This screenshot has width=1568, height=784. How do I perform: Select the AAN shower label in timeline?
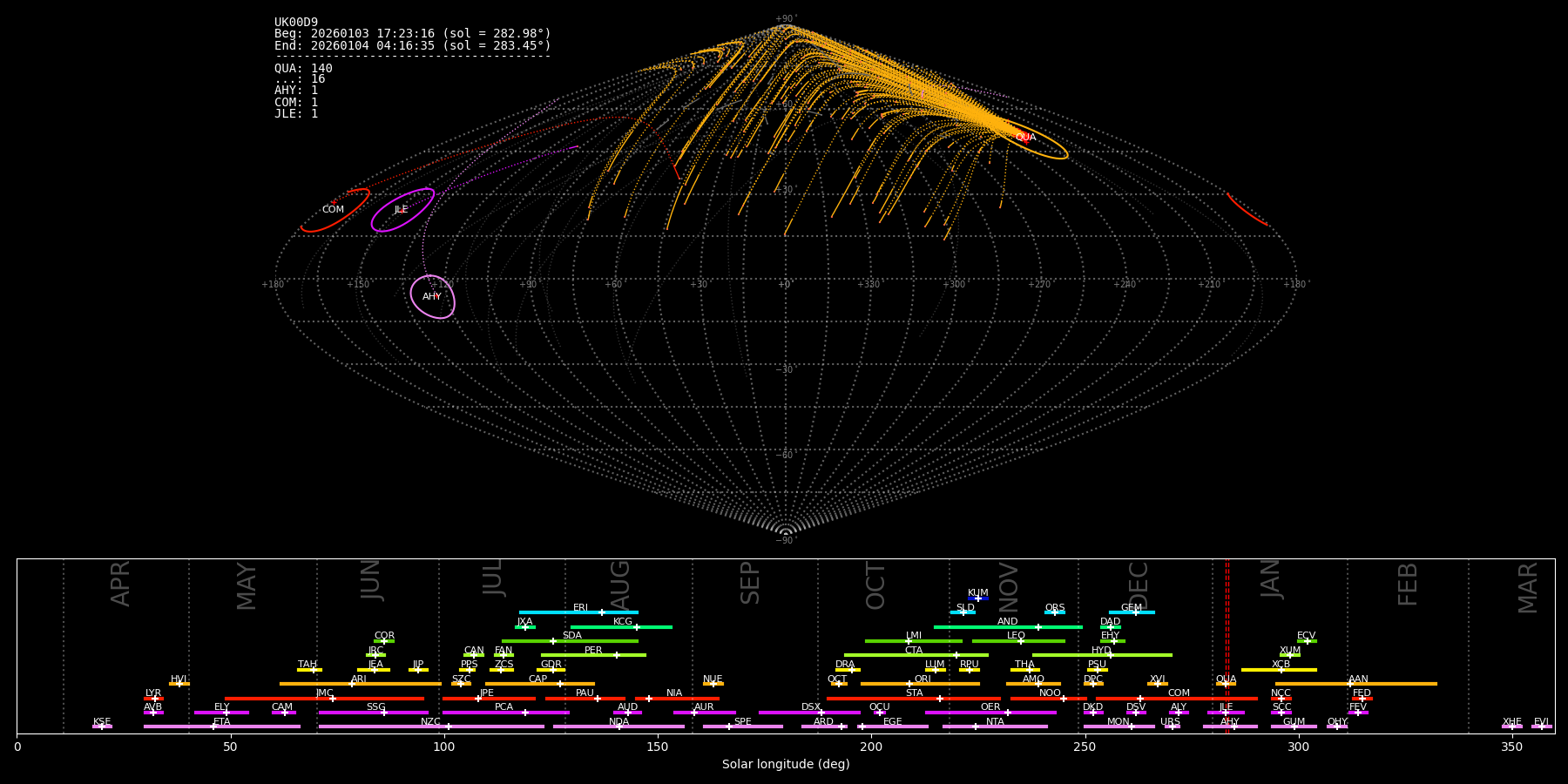coord(1358,679)
